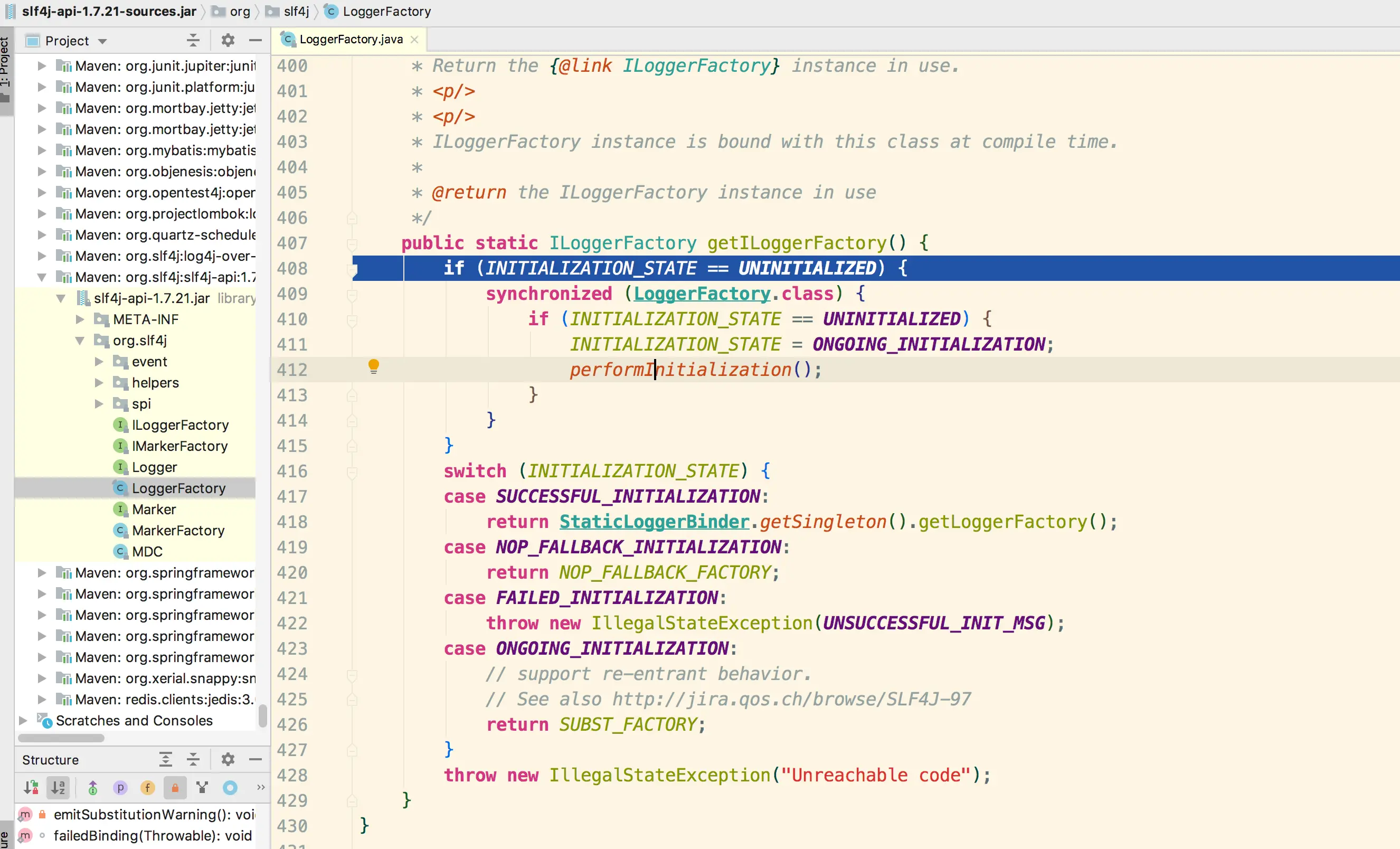Select MDC class in tree
1400x849 pixels.
click(147, 551)
